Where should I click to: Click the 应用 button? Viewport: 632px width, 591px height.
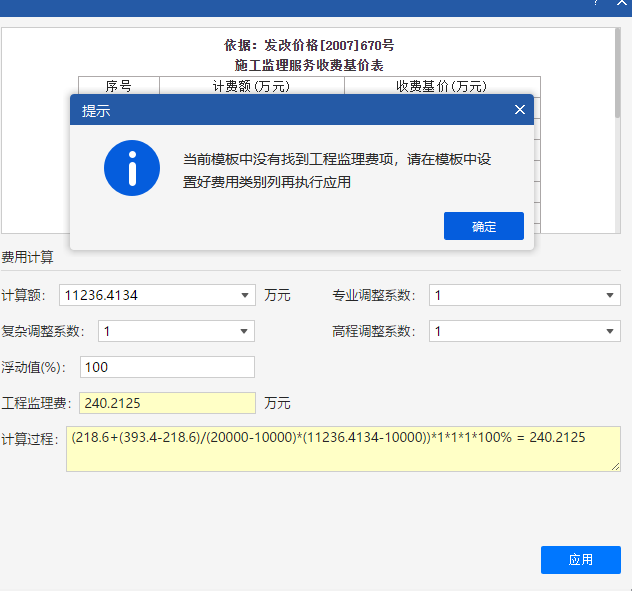[x=580, y=560]
